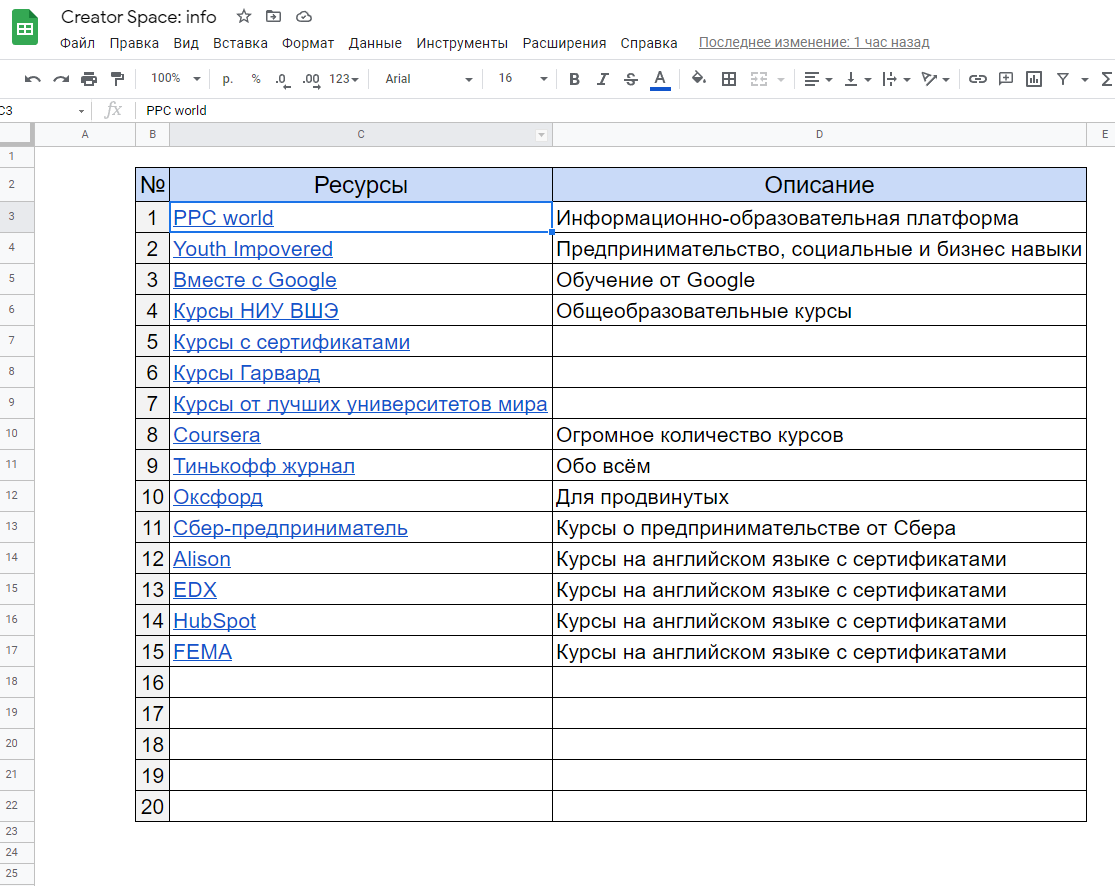The image size is (1115, 886).
Task: Open text rotation dropdown
Action: pos(935,79)
